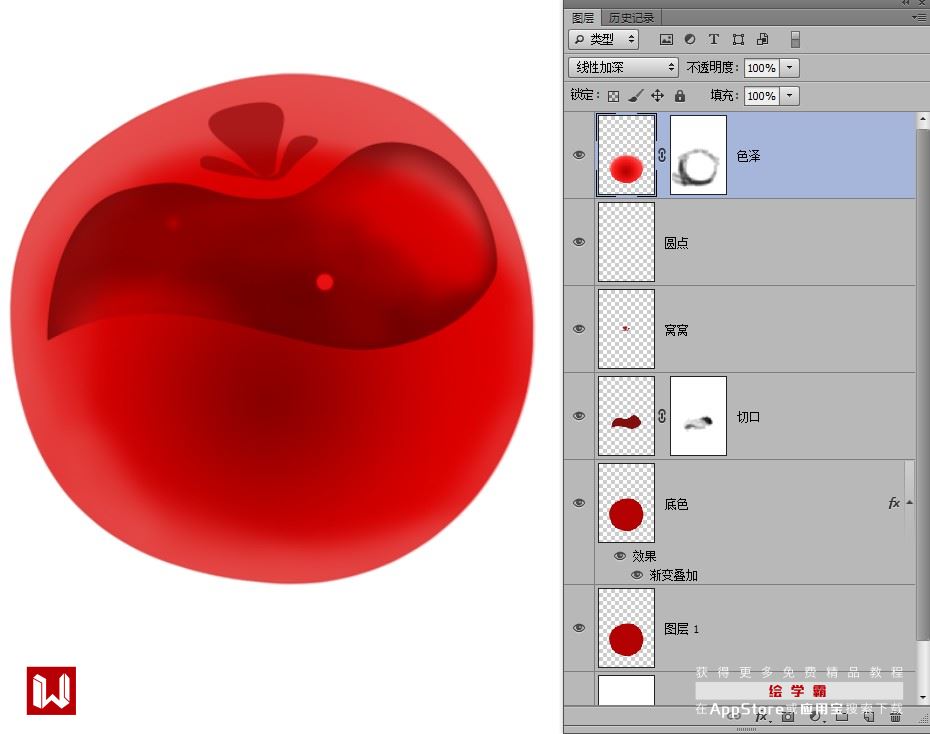Screen dimensions: 930x734
Task: Switch to the 历史记录 tab
Action: pos(631,18)
